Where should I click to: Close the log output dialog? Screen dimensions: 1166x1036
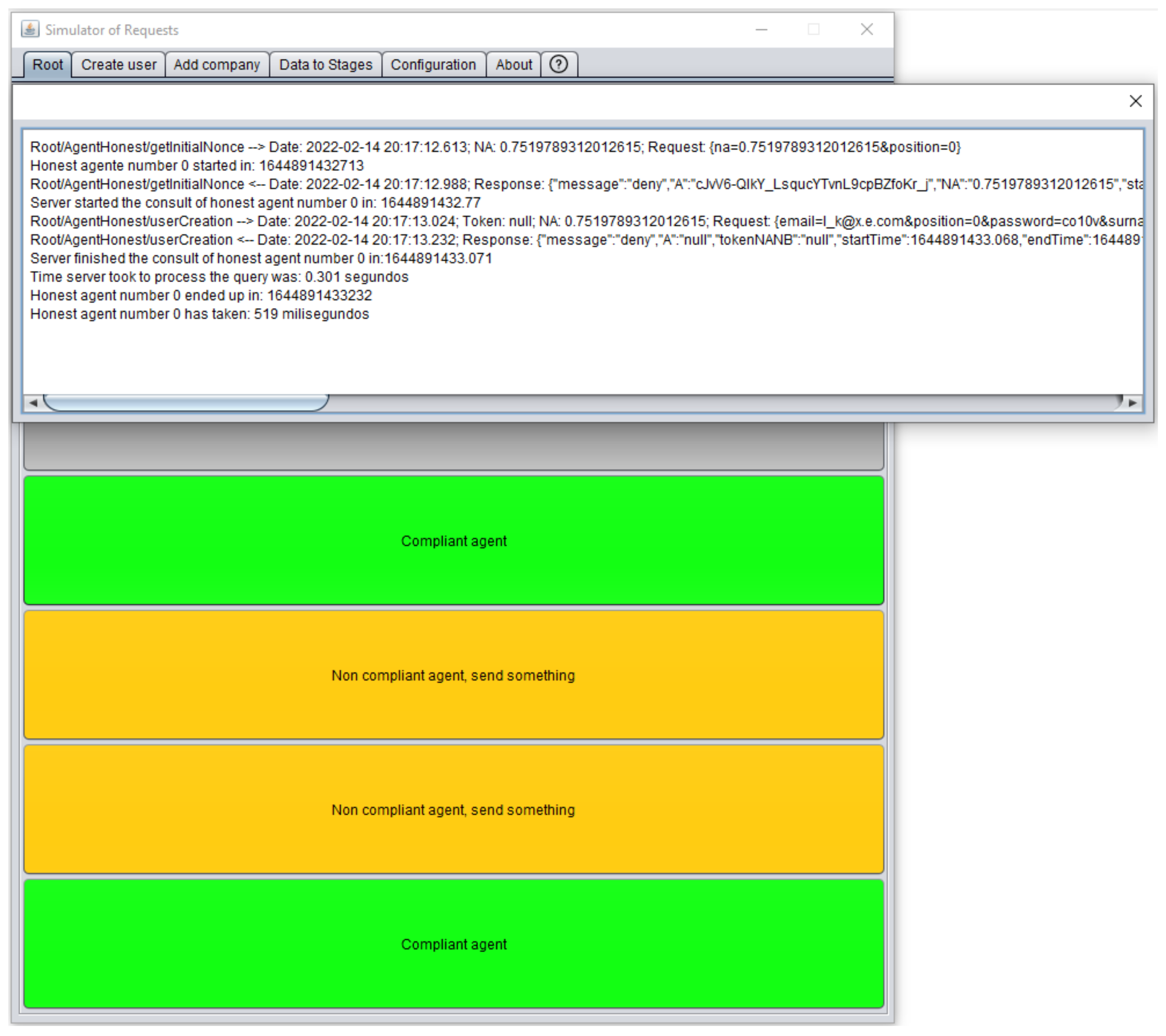[1135, 102]
